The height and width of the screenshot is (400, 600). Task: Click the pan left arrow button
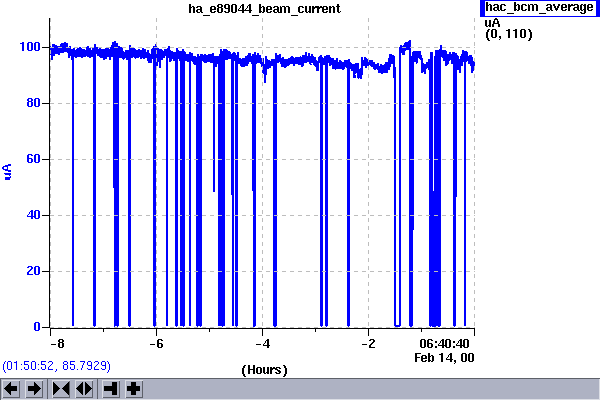click(x=12, y=388)
